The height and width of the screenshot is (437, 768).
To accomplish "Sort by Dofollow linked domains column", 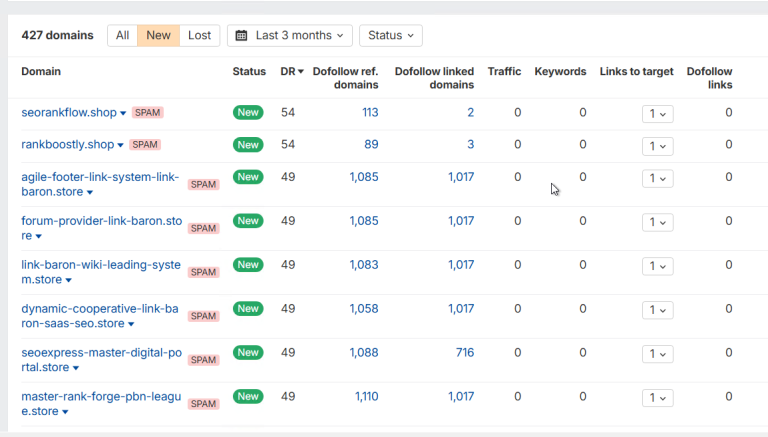I will [434, 78].
